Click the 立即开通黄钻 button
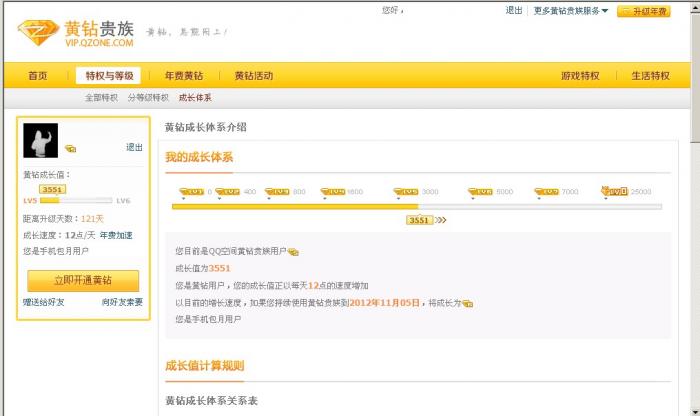Screen dimensions: 700x416 (83, 281)
